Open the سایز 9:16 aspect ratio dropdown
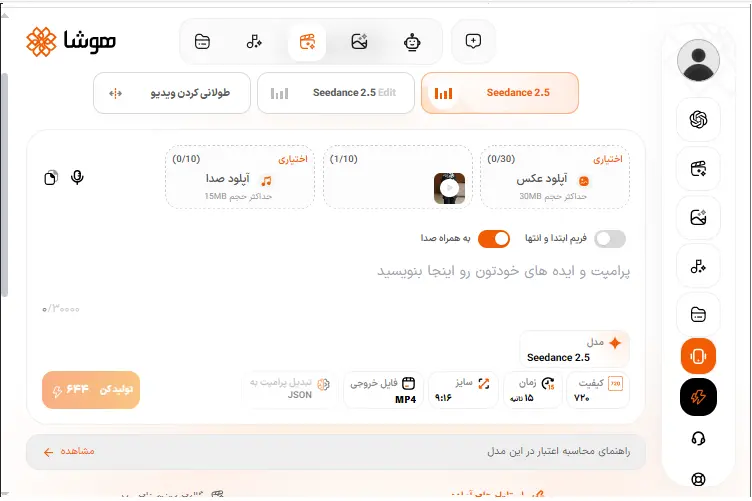 point(463,390)
